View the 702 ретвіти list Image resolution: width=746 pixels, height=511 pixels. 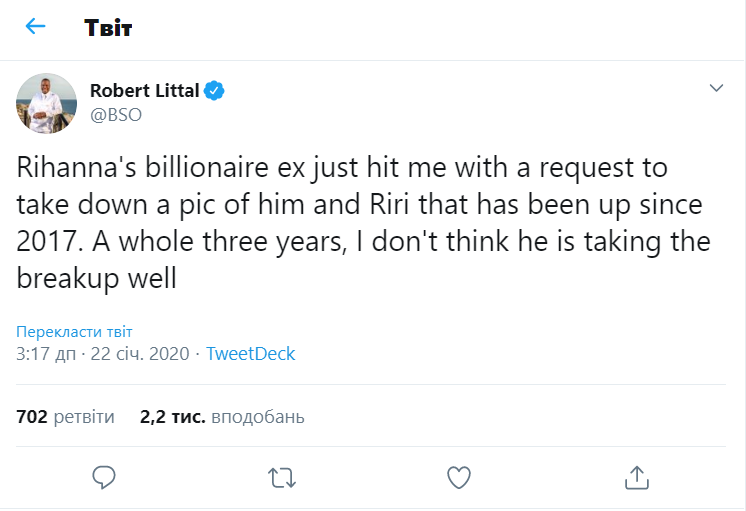click(66, 416)
